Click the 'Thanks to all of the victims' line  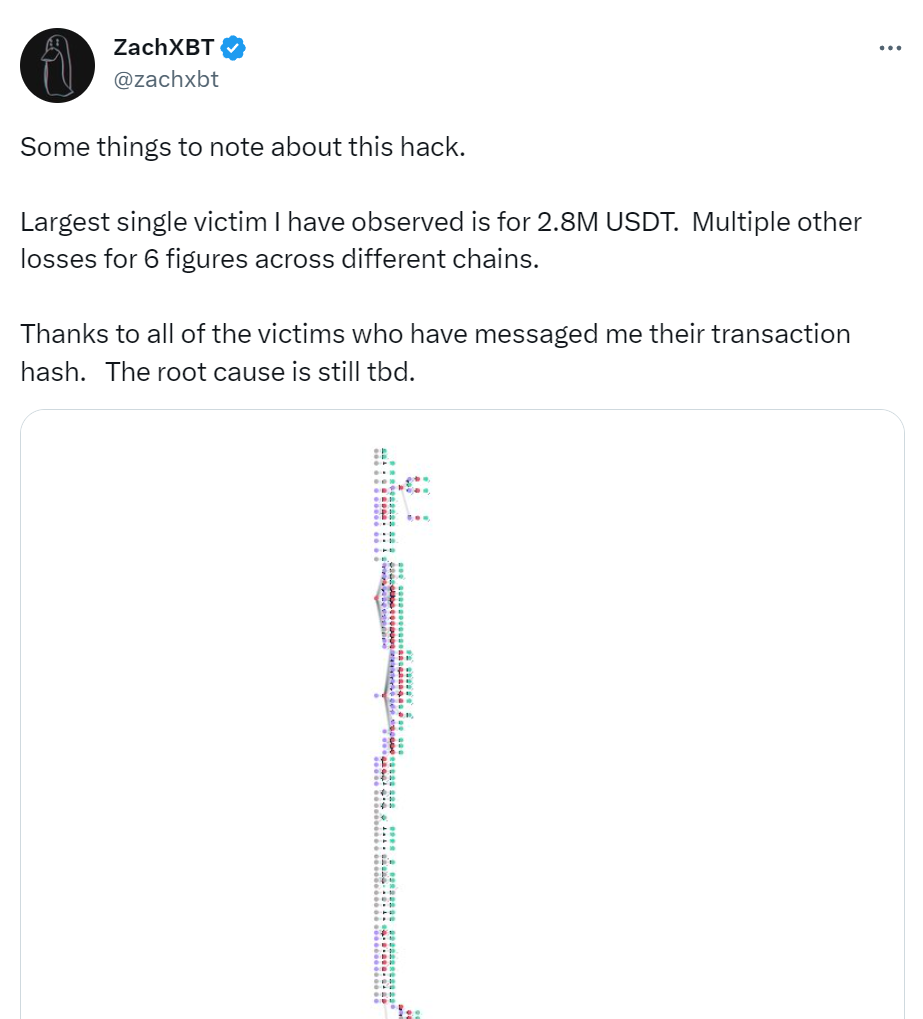pyautogui.click(x=435, y=334)
